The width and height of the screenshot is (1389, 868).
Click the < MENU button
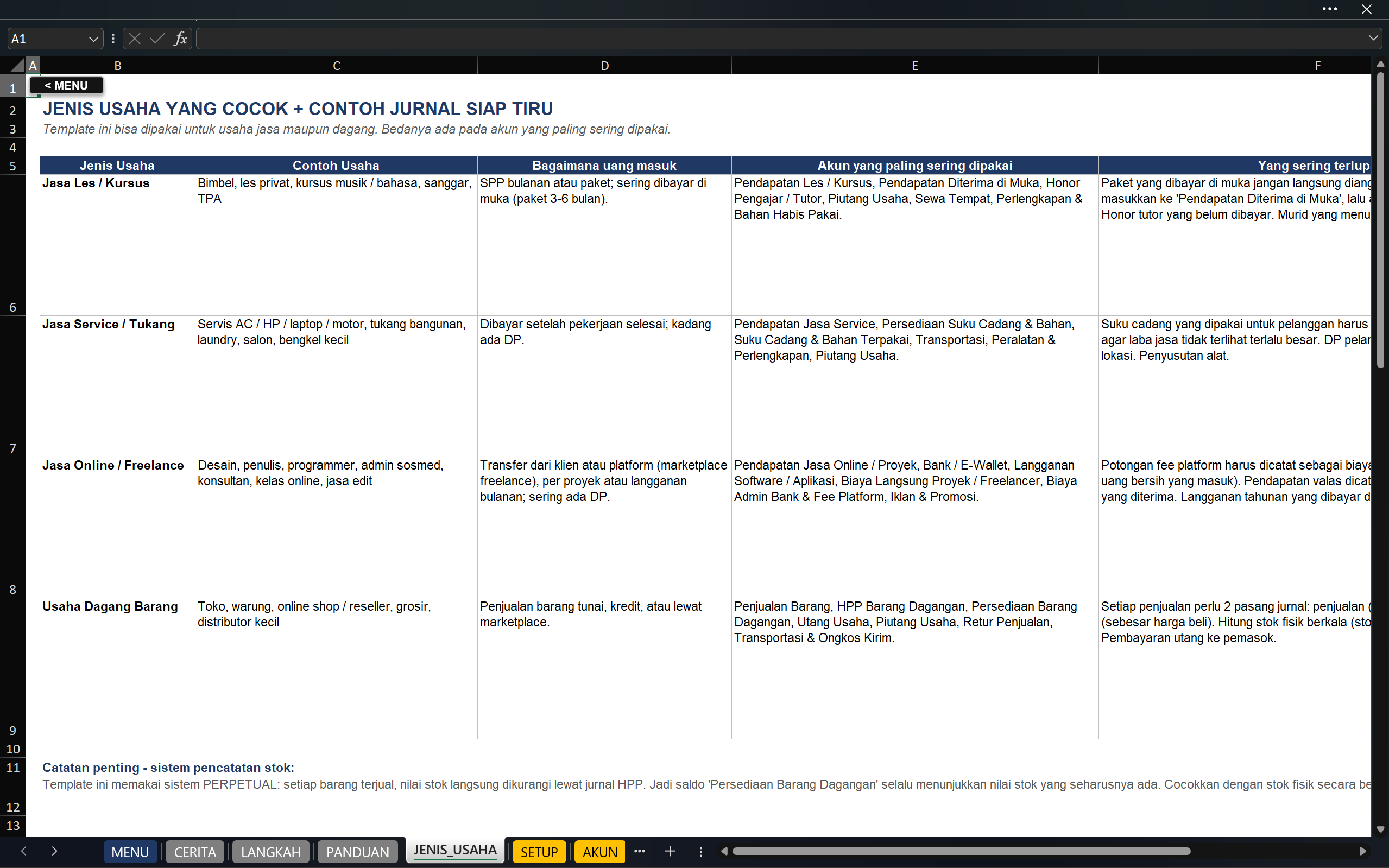[66, 86]
